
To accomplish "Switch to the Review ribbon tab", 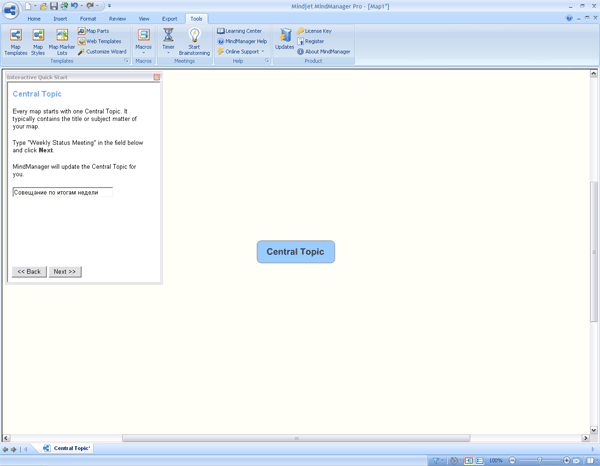I will point(117,19).
